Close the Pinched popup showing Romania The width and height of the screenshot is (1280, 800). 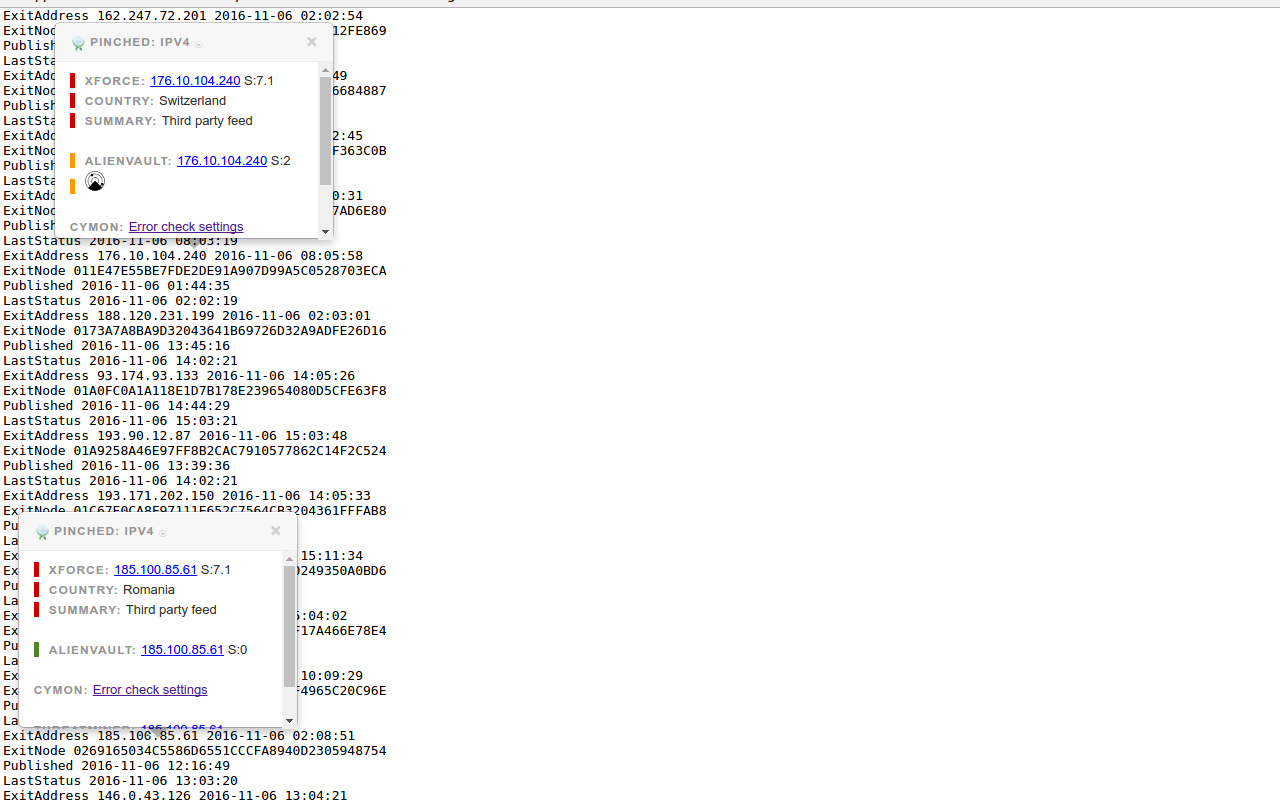pyautogui.click(x=276, y=531)
